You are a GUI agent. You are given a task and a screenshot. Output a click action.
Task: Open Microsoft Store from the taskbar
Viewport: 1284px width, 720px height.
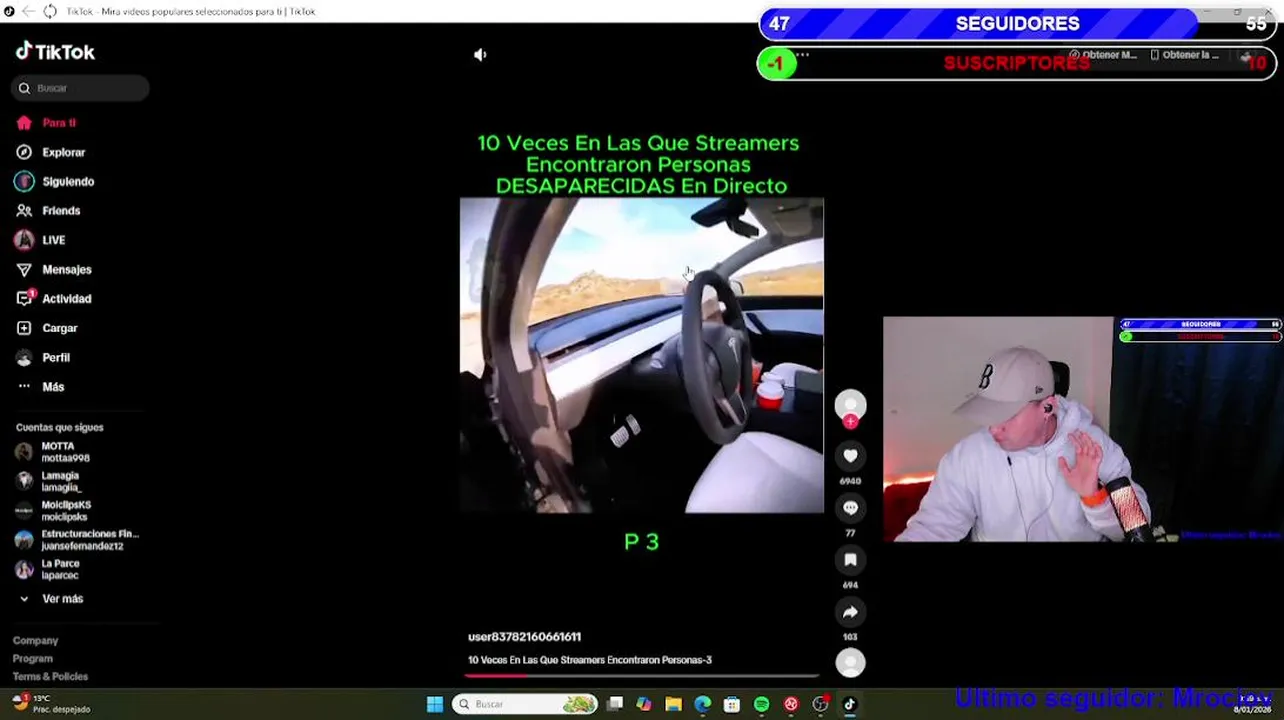coord(732,704)
